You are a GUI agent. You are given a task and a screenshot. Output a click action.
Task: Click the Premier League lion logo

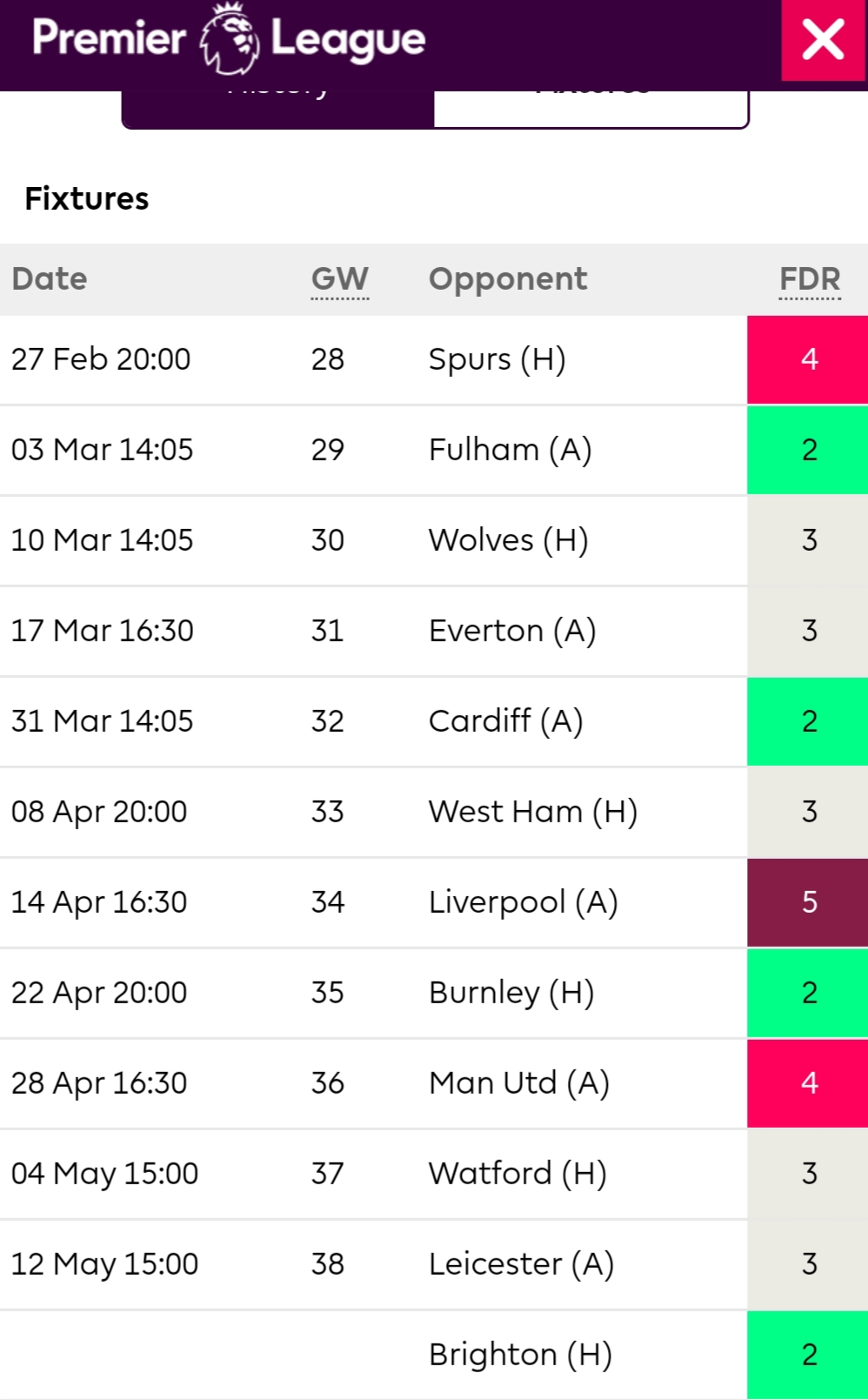(229, 38)
